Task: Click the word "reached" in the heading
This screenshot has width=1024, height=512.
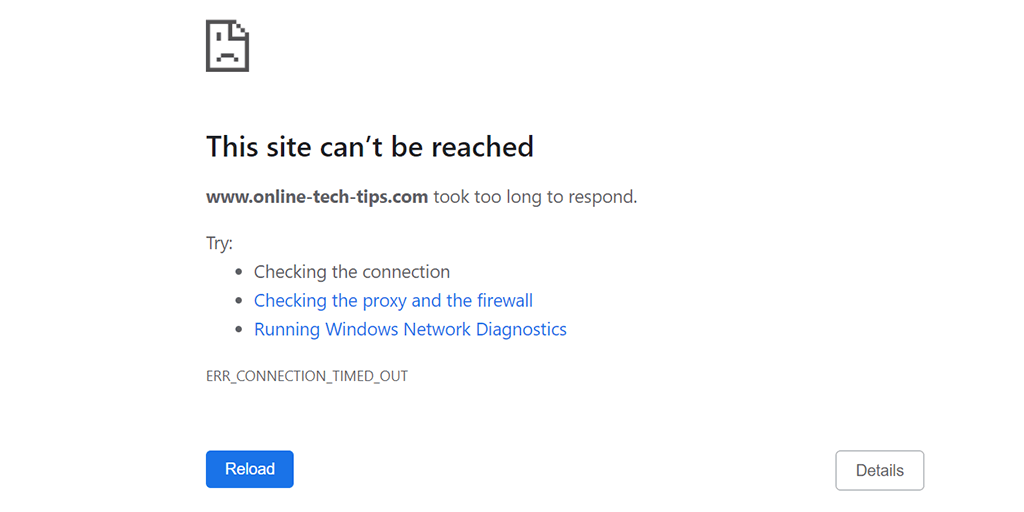Action: pos(484,147)
